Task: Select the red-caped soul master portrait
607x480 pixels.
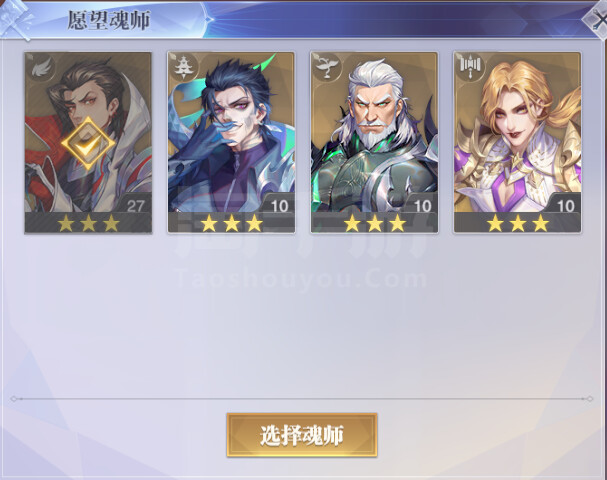Action: [x=88, y=142]
